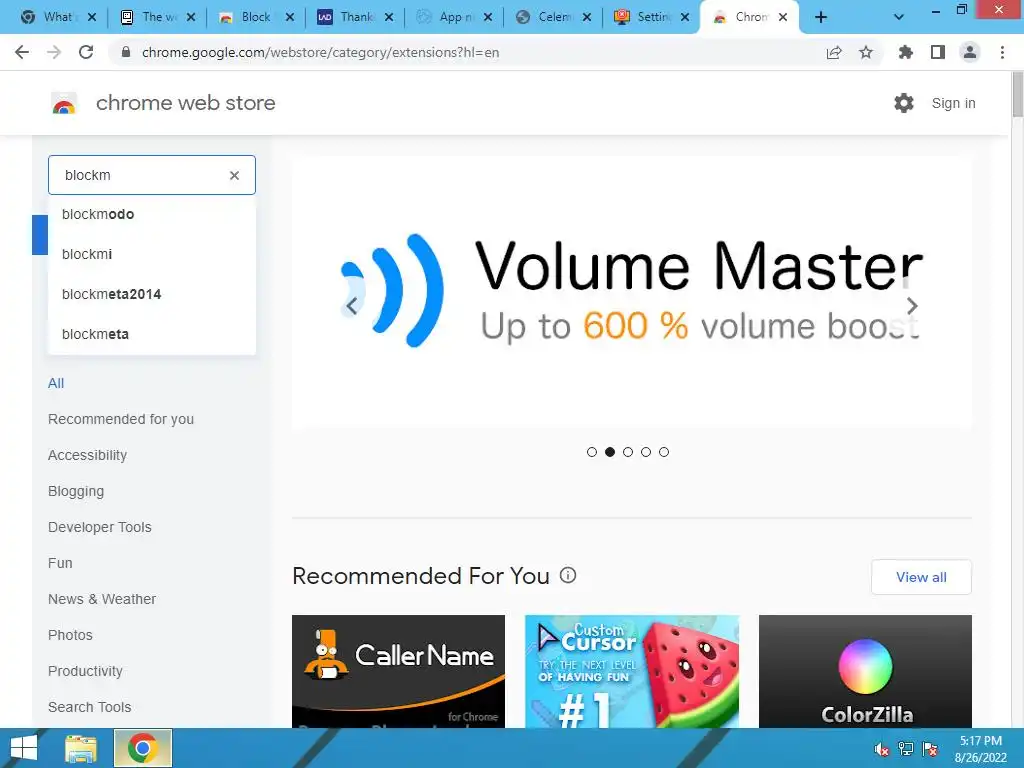
Task: Select fourth carousel dot
Action: (646, 452)
